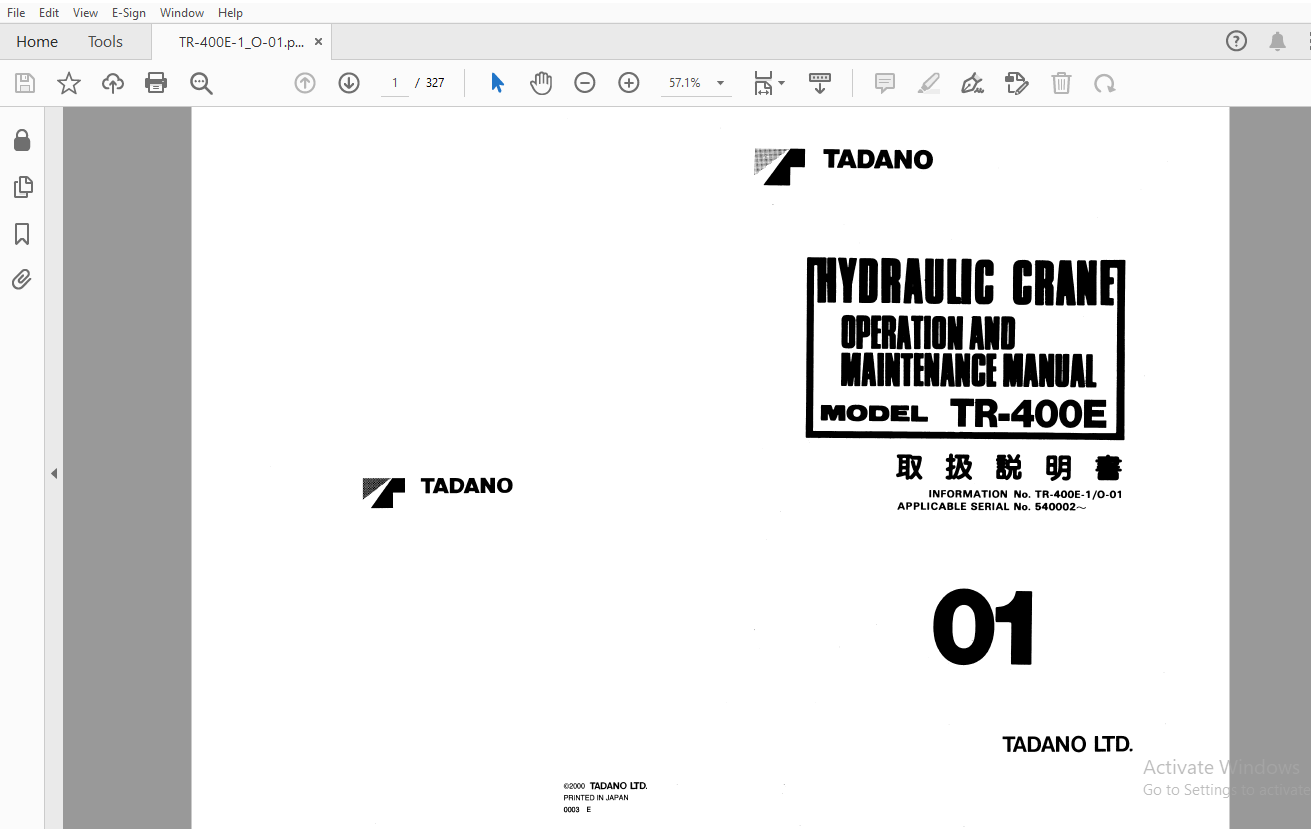Image resolution: width=1311 pixels, height=829 pixels.
Task: Click the star bookmark icon
Action: (69, 83)
